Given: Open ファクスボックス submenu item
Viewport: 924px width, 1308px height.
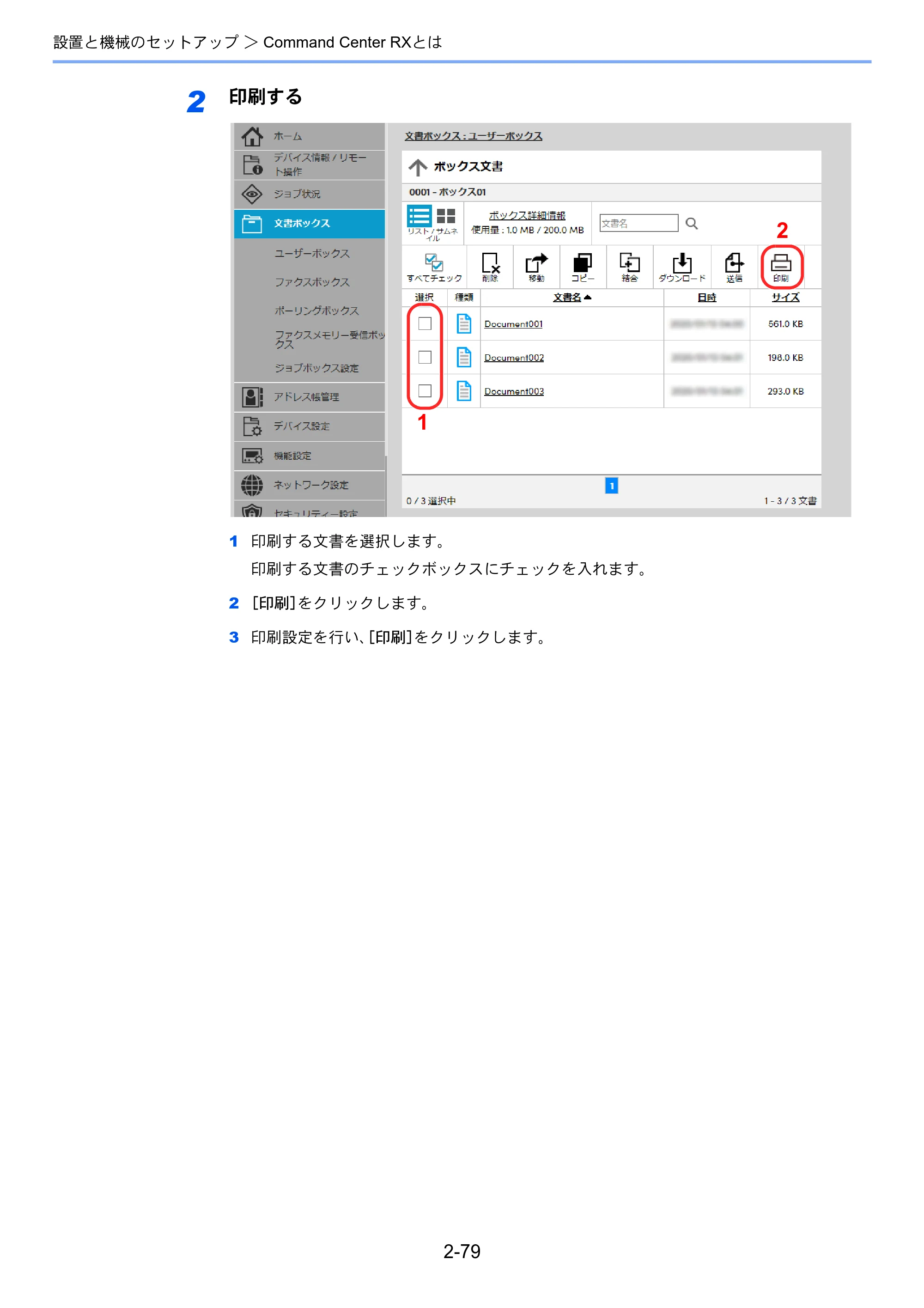Looking at the screenshot, I should (x=312, y=282).
